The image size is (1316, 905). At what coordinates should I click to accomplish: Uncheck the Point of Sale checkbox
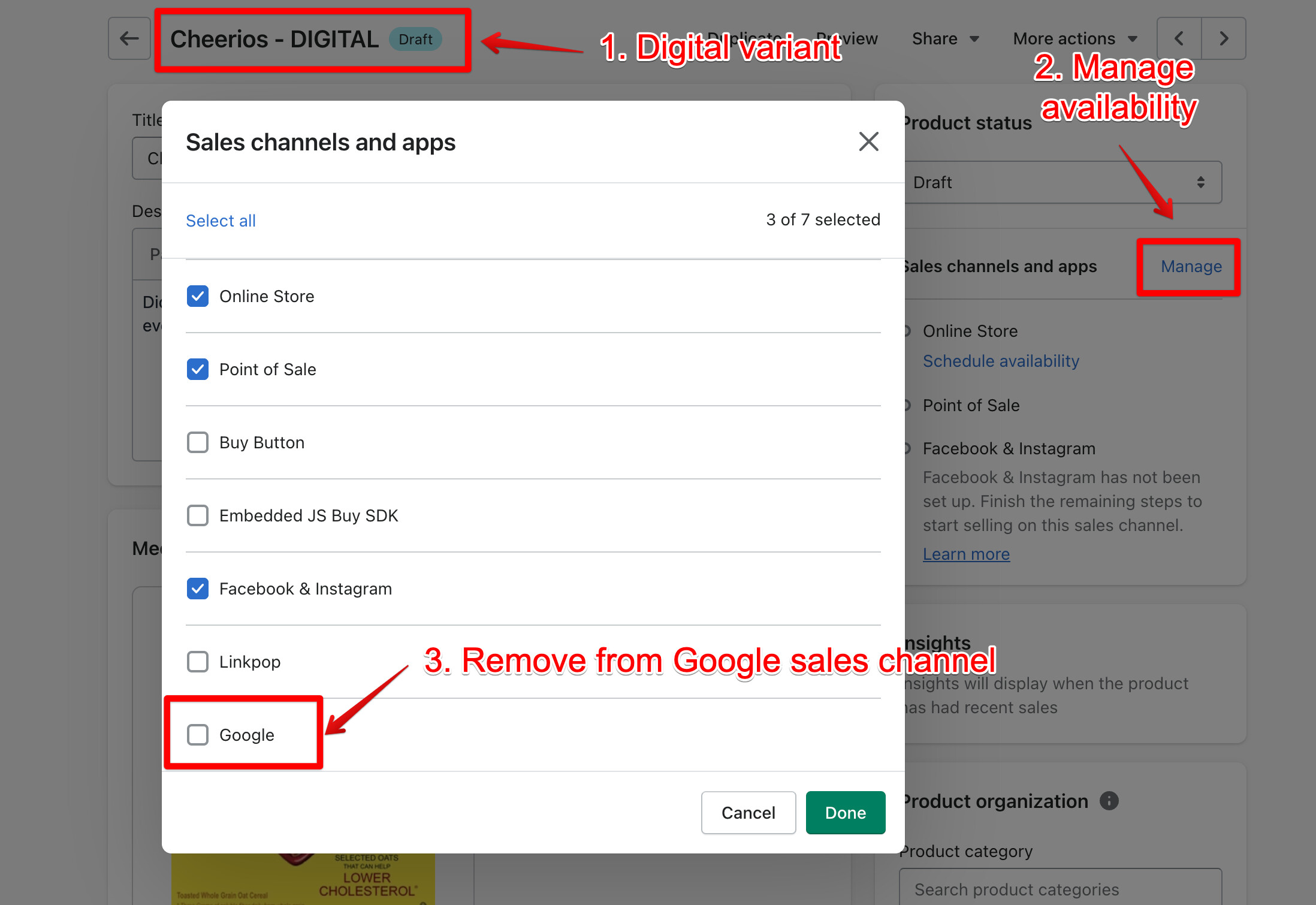tap(198, 369)
